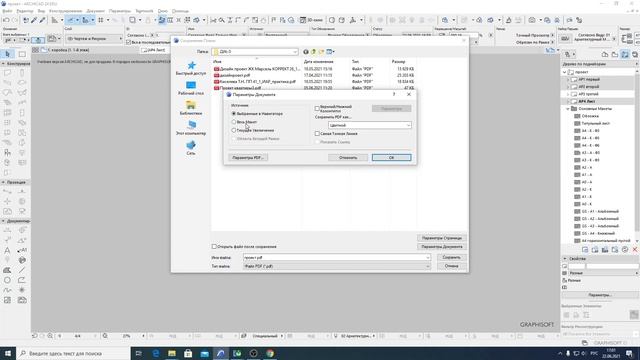Screen dimensions: 640x360
Task: Create a new folder in save dialog
Action: coord(321,52)
